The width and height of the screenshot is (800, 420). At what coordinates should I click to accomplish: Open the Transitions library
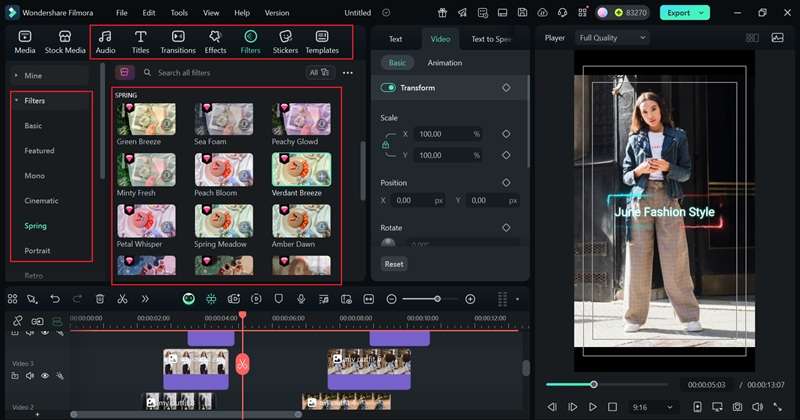(178, 42)
